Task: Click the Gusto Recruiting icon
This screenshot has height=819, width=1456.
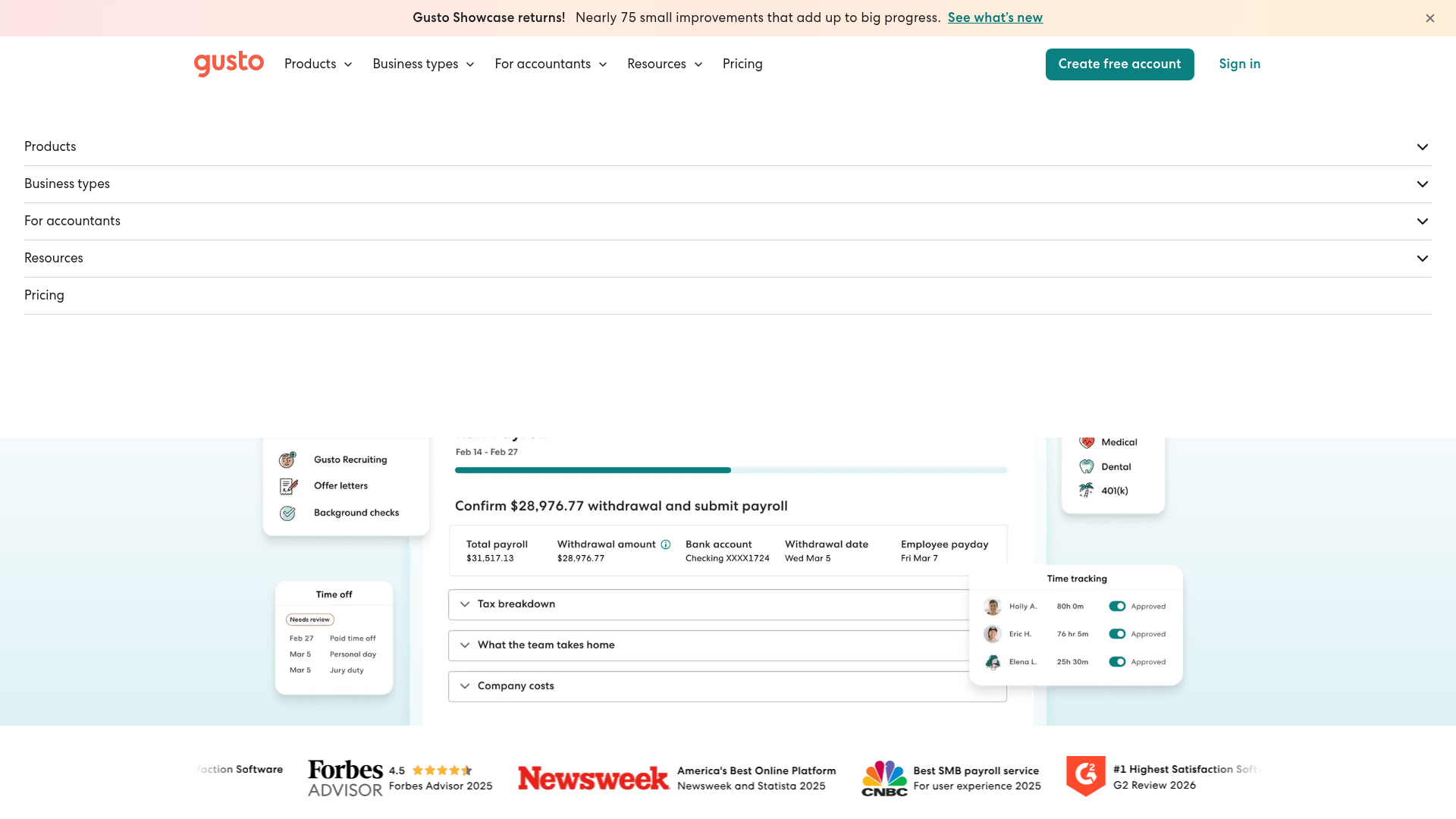Action: point(287,460)
